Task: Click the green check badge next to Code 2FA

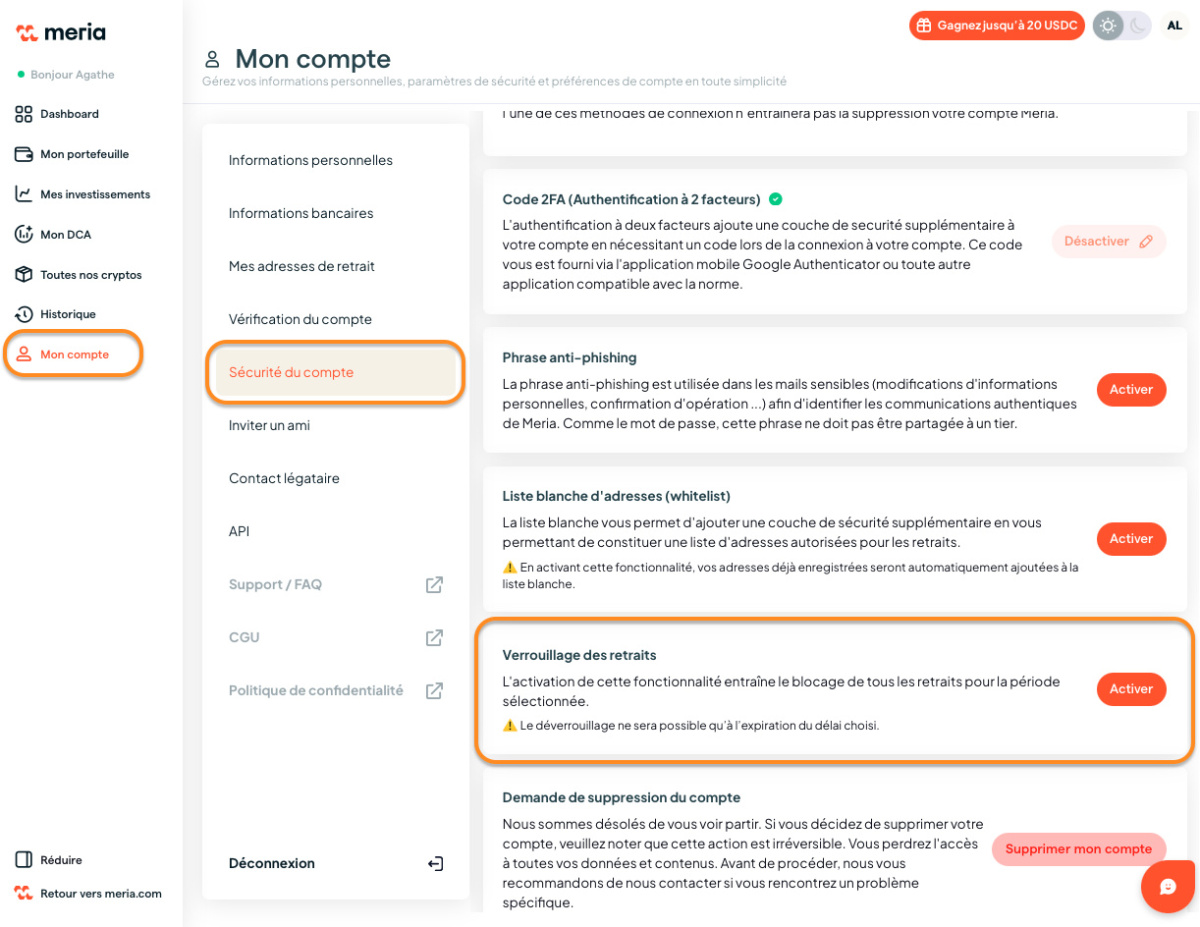Action: [x=776, y=199]
